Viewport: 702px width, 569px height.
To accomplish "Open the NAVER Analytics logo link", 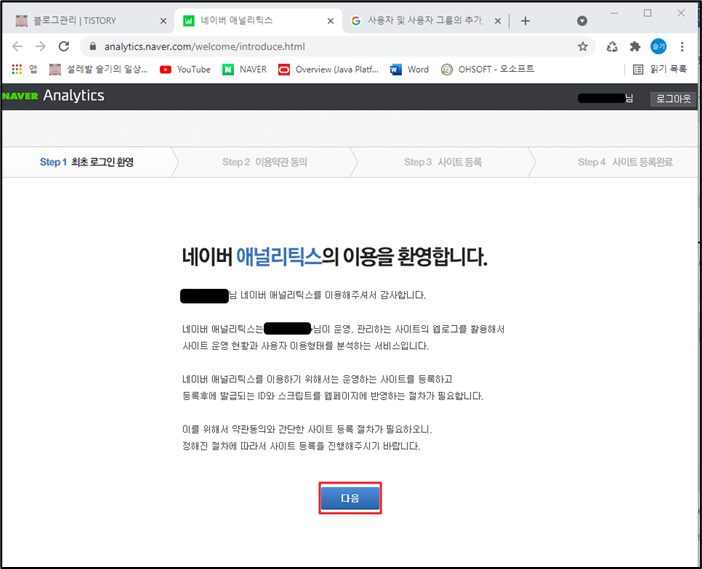I will [53, 95].
